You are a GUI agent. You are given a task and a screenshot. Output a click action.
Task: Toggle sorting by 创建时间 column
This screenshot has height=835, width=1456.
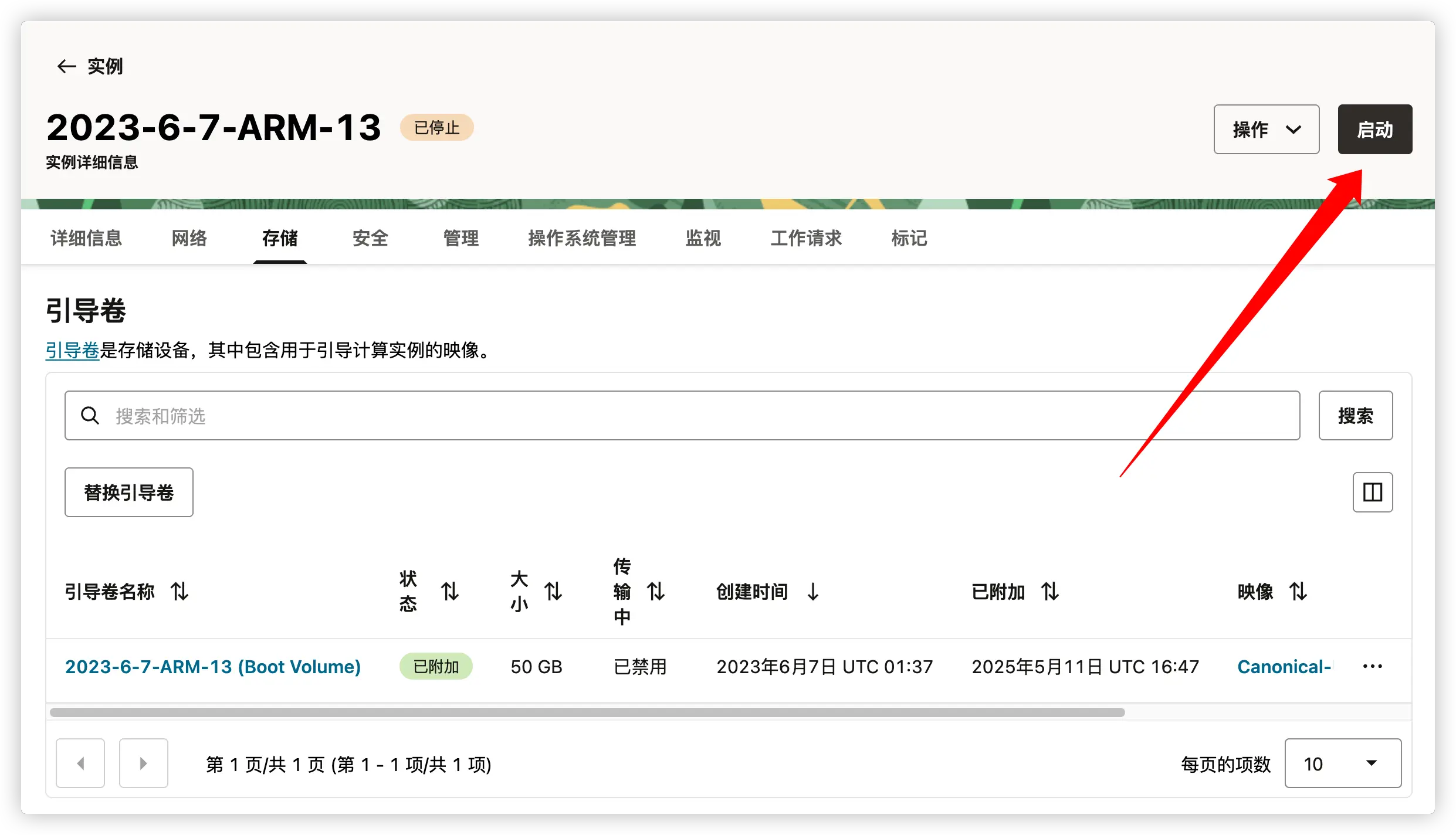(x=812, y=592)
